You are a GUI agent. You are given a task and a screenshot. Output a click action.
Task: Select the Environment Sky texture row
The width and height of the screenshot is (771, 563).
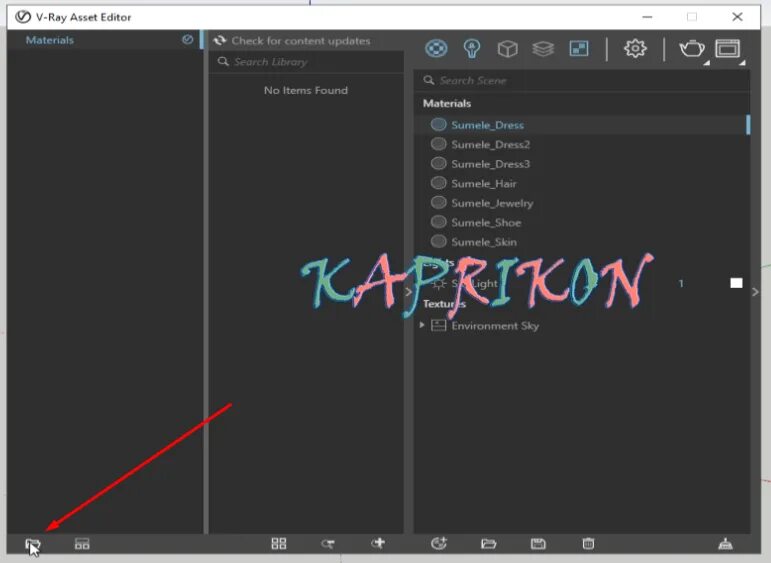[582, 326]
